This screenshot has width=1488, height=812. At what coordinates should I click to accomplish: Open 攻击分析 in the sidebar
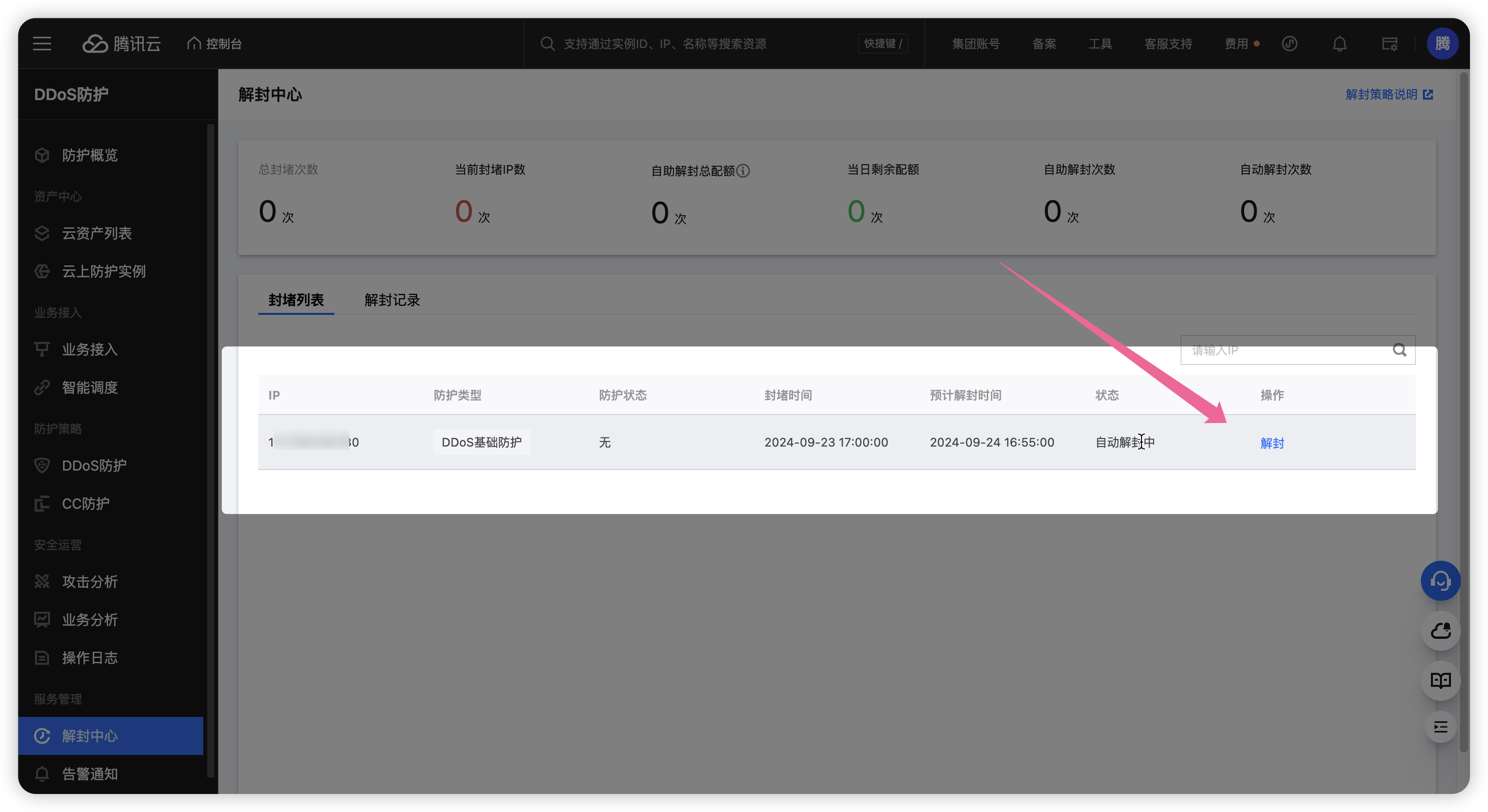click(x=111, y=582)
